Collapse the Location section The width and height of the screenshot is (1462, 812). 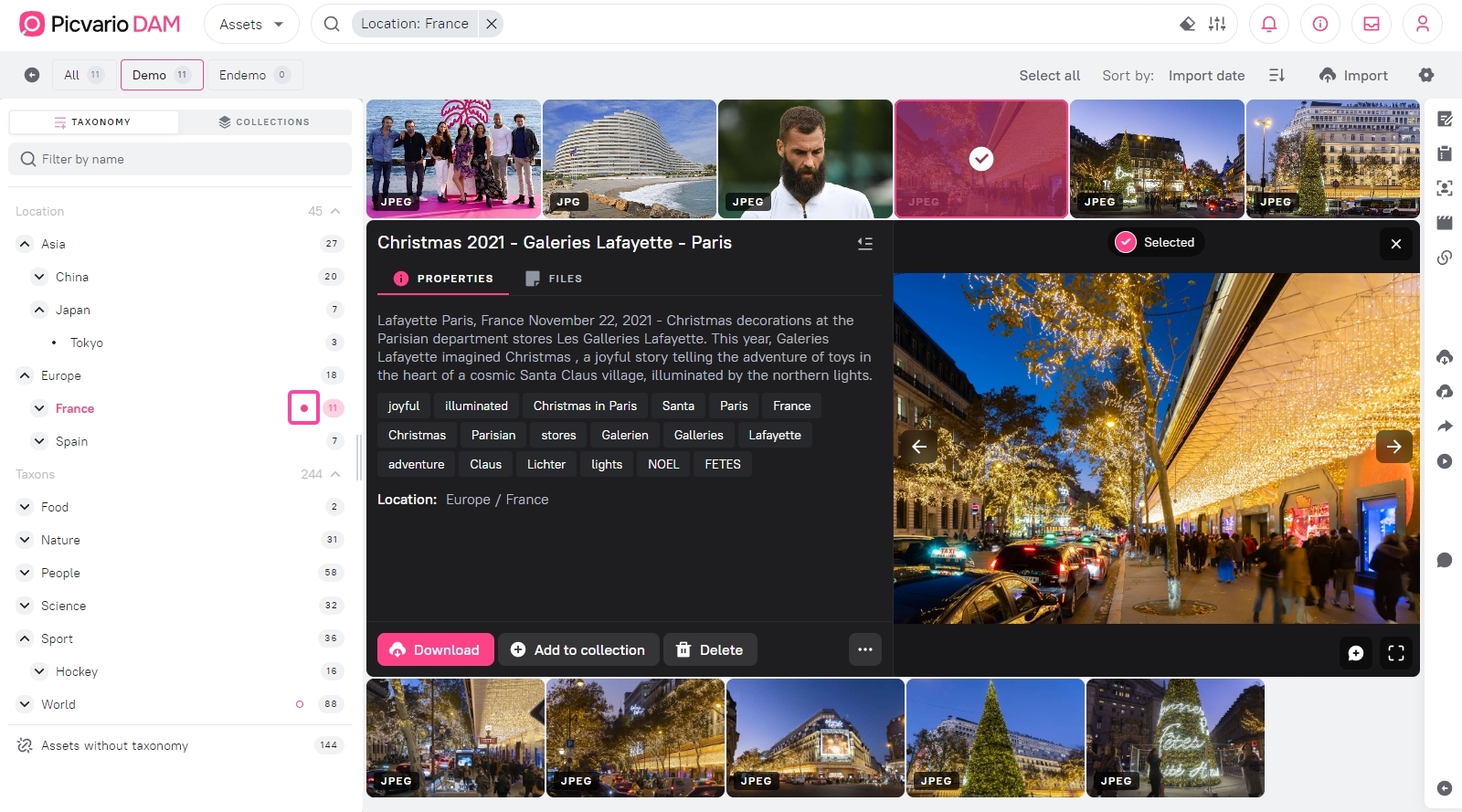(335, 211)
